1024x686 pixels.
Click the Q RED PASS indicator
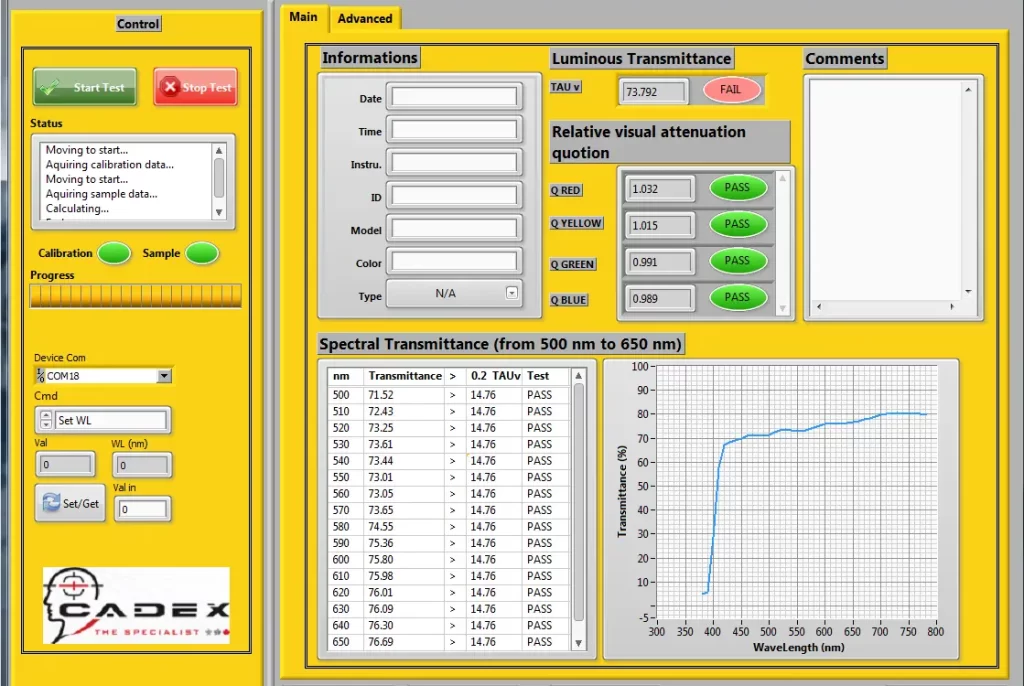[737, 188]
